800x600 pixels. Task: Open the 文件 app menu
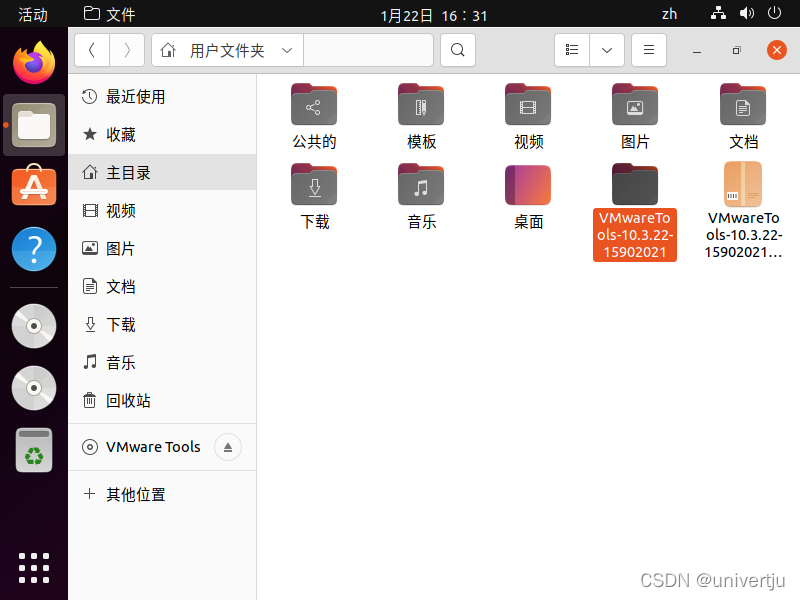click(110, 14)
